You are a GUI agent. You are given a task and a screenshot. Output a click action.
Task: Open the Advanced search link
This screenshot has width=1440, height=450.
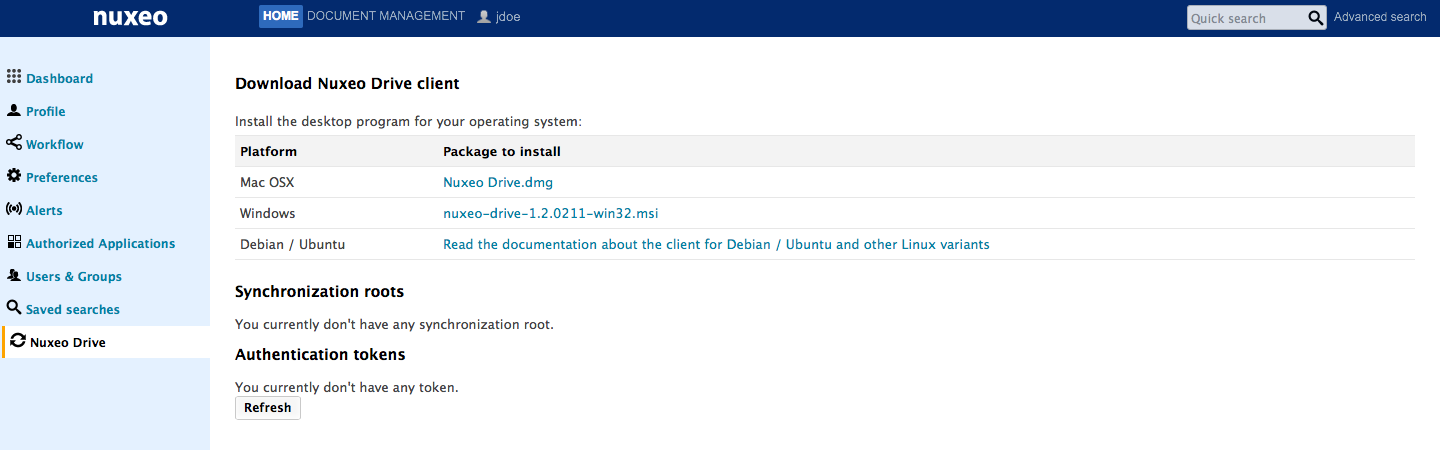tap(1380, 17)
